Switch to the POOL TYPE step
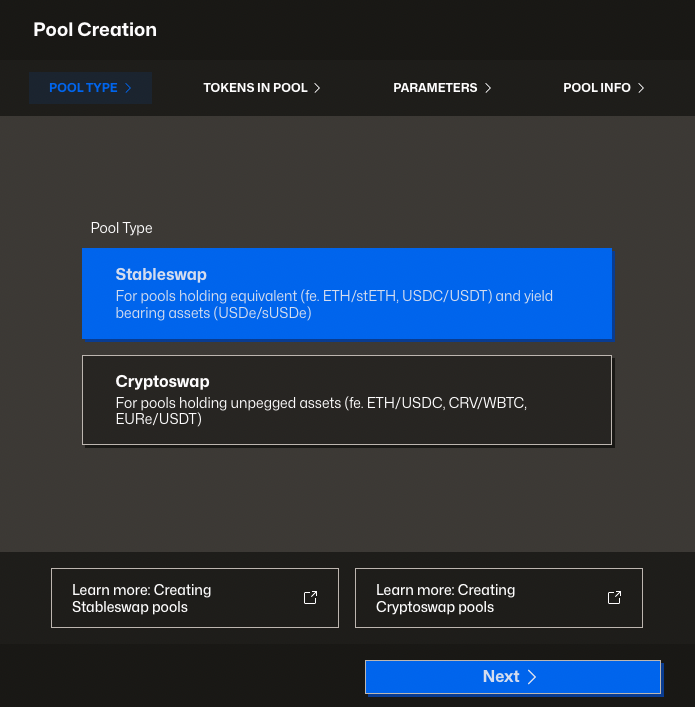695x707 pixels. pyautogui.click(x=84, y=88)
